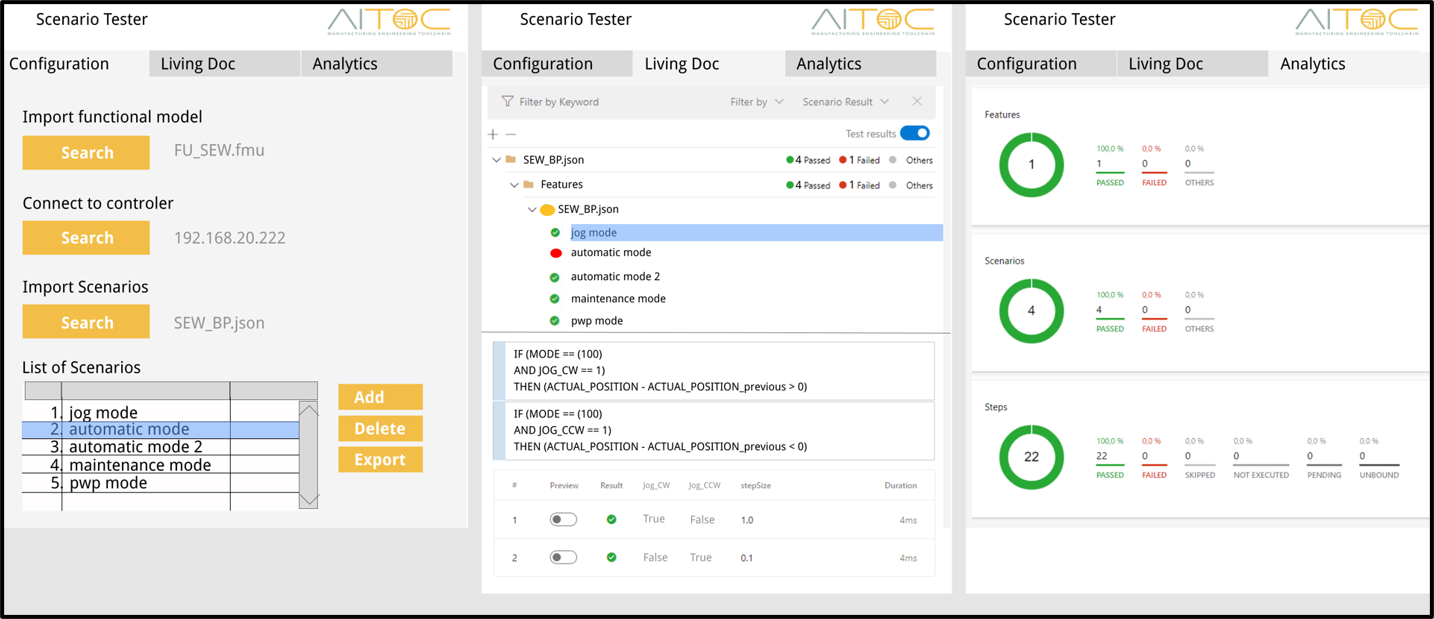
Task: Open the Scenario Result dropdown
Action: 845,102
